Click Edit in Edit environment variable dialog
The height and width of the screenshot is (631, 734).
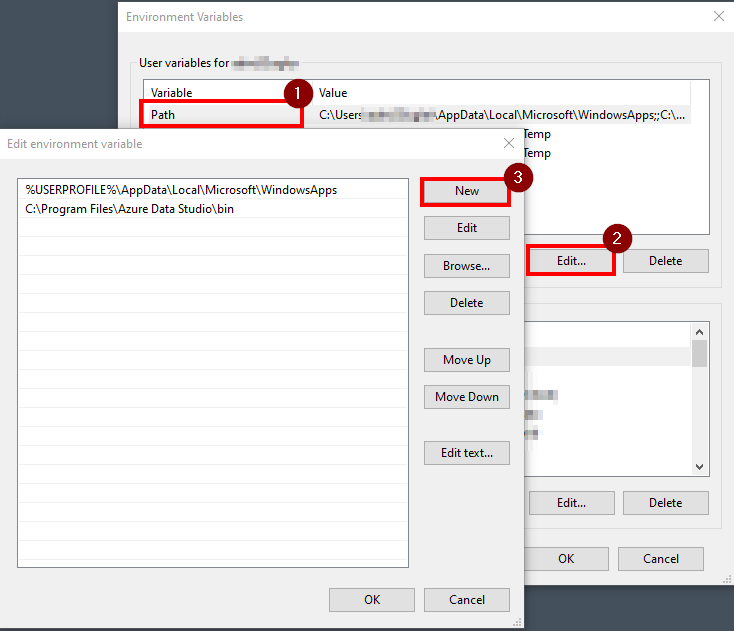click(x=466, y=228)
